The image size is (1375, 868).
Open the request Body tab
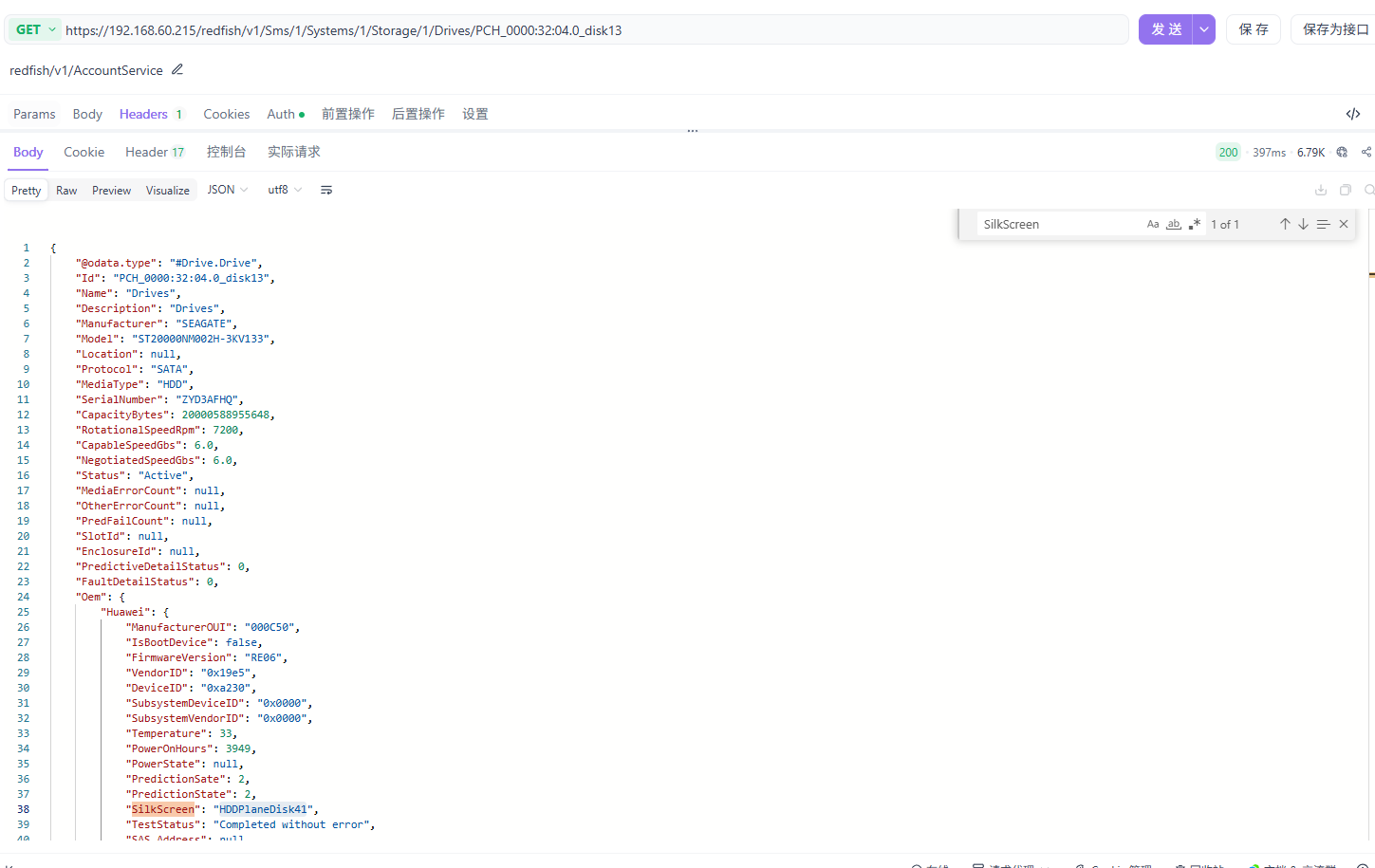pos(87,114)
